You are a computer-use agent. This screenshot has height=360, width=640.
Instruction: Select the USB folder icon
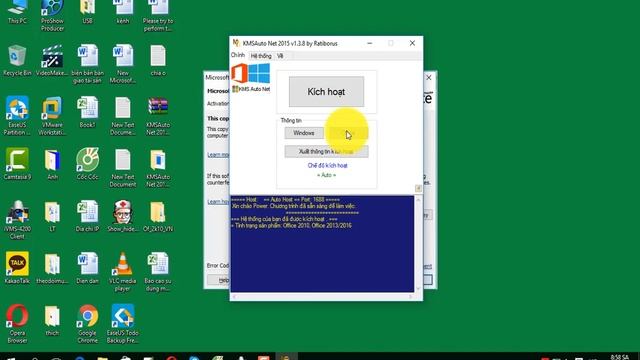[x=87, y=12]
